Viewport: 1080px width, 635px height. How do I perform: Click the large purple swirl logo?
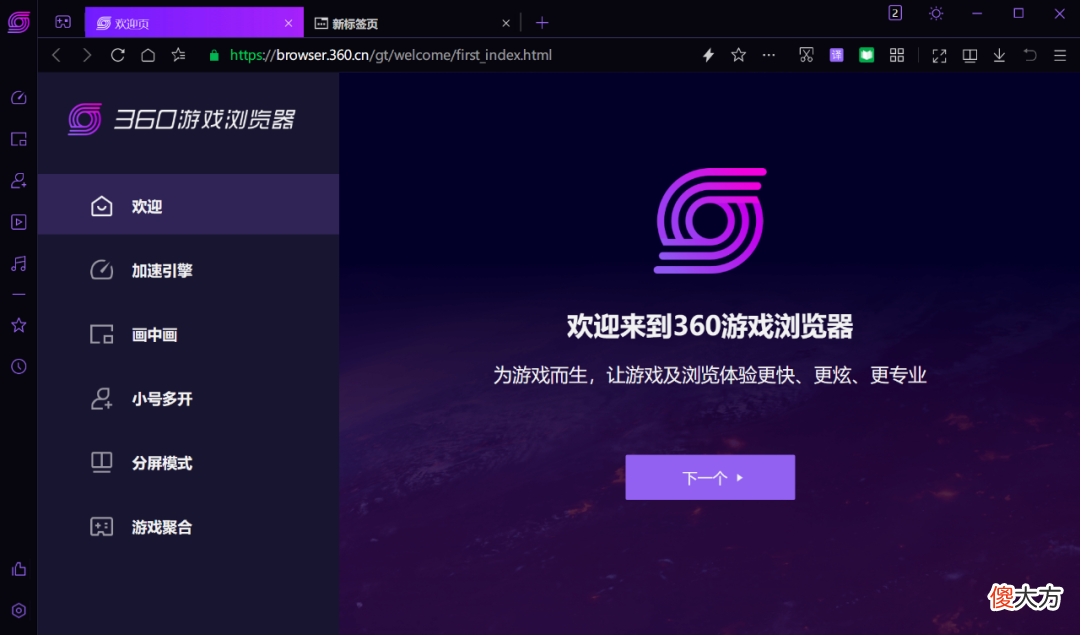[x=710, y=220]
